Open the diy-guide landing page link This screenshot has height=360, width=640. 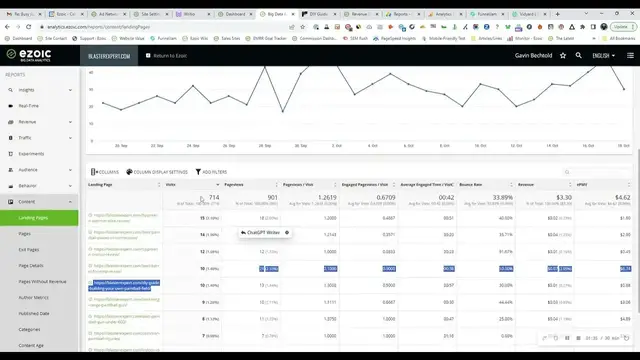124,285
